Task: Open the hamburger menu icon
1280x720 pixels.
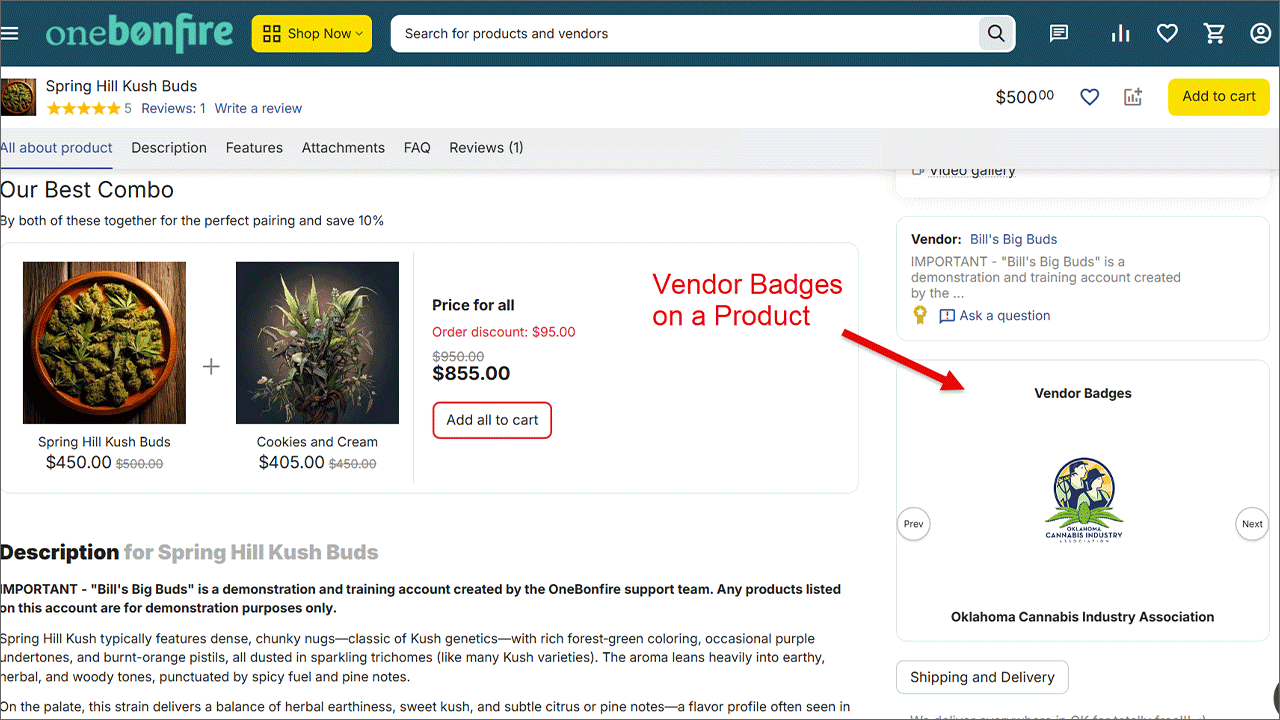Action: 10,33
